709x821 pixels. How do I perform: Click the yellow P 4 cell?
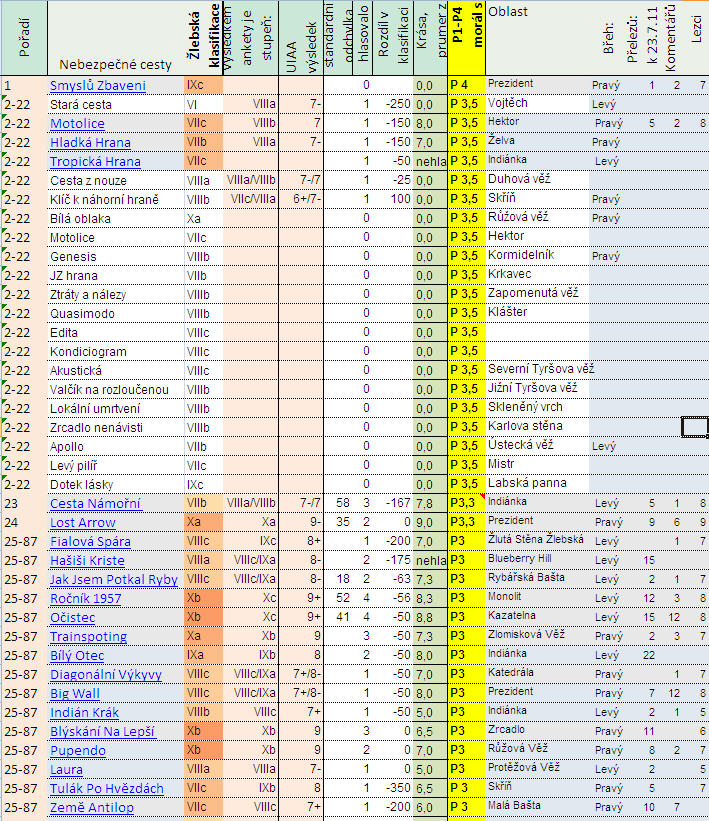466,86
